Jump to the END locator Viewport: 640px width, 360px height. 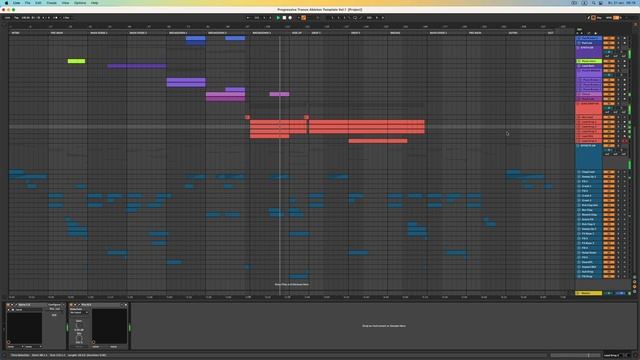pos(551,33)
